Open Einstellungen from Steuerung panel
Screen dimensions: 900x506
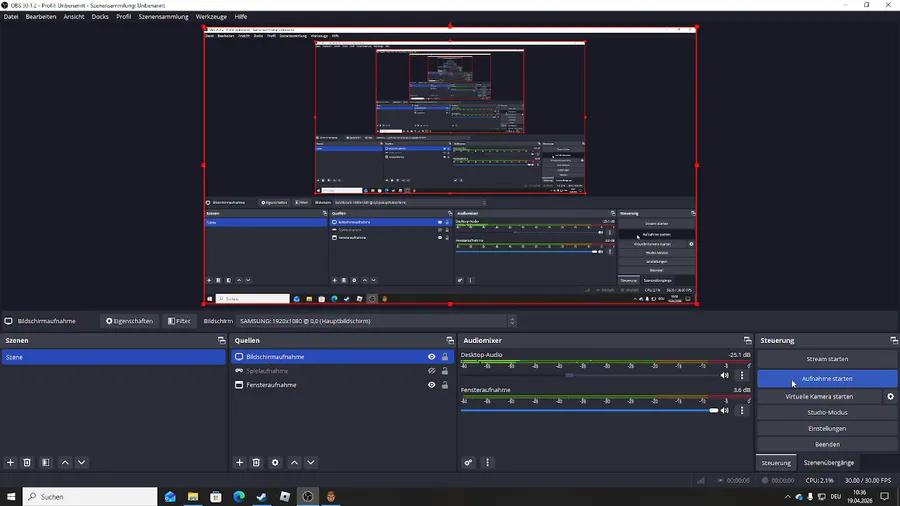click(x=827, y=429)
